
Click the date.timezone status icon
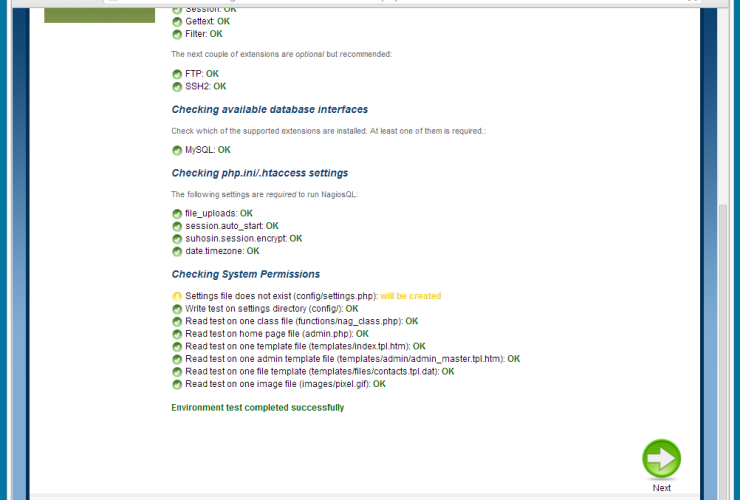[x=177, y=252]
